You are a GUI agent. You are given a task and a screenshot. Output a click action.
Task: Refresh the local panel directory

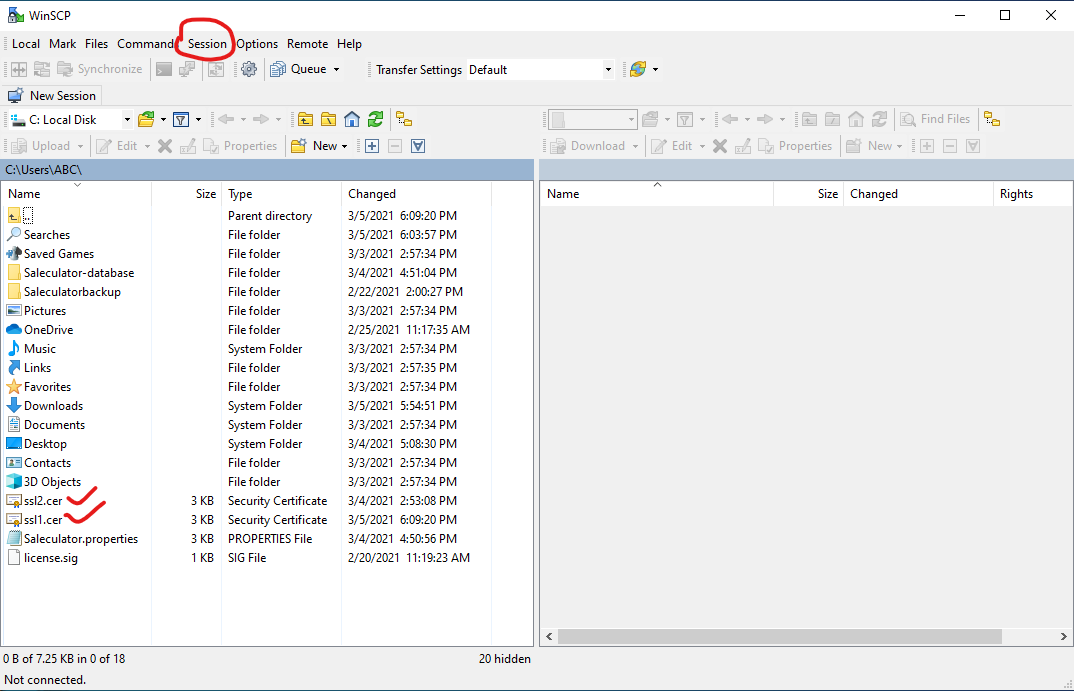pyautogui.click(x=375, y=120)
